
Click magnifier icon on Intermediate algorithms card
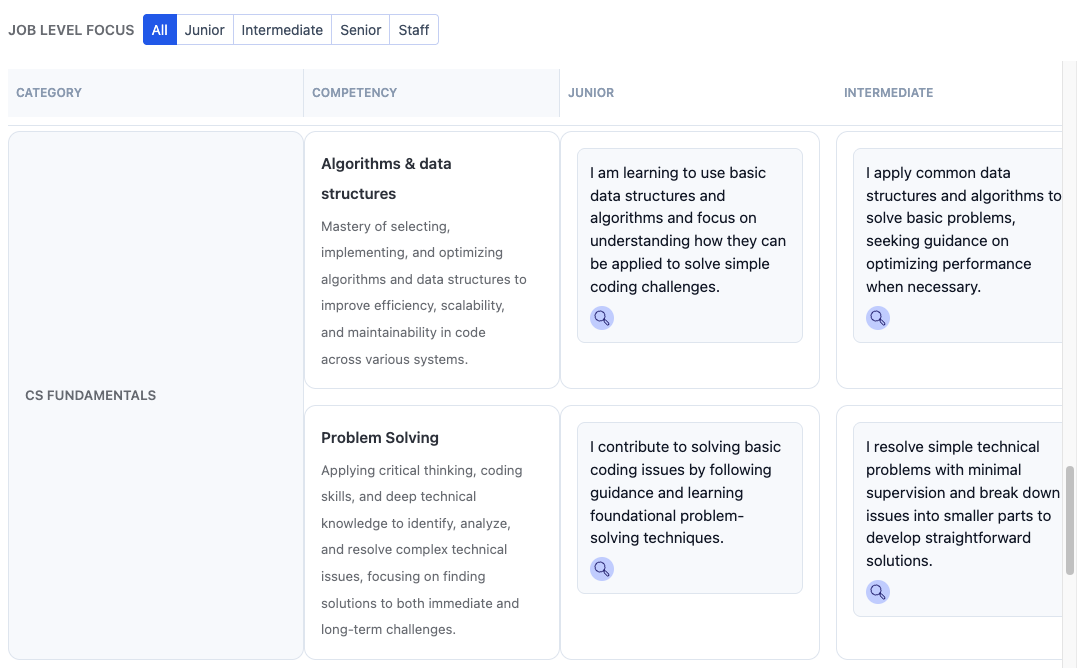878,317
